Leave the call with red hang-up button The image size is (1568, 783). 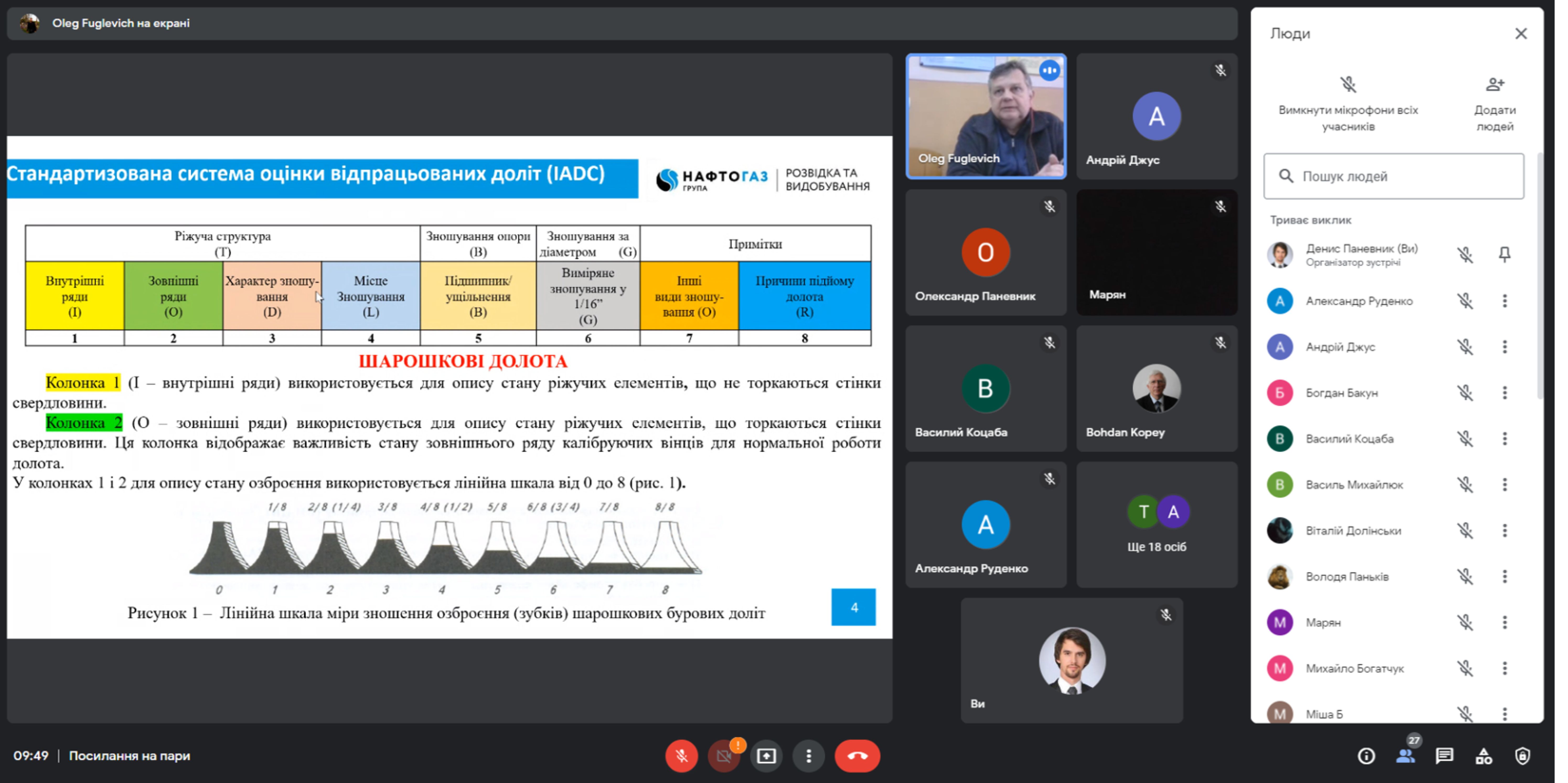point(857,756)
